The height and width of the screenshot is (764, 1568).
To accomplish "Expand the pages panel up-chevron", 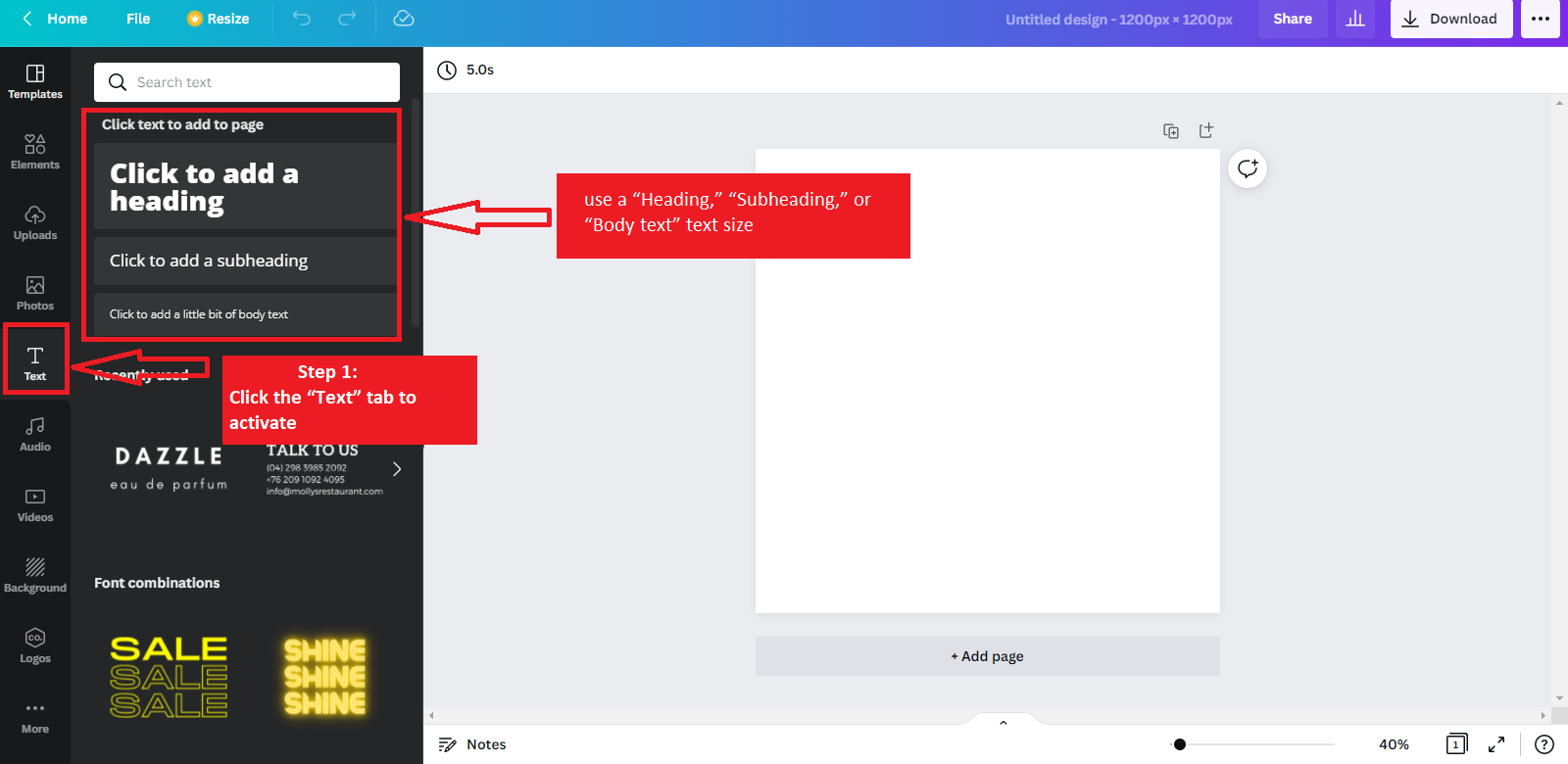I will [x=1003, y=723].
